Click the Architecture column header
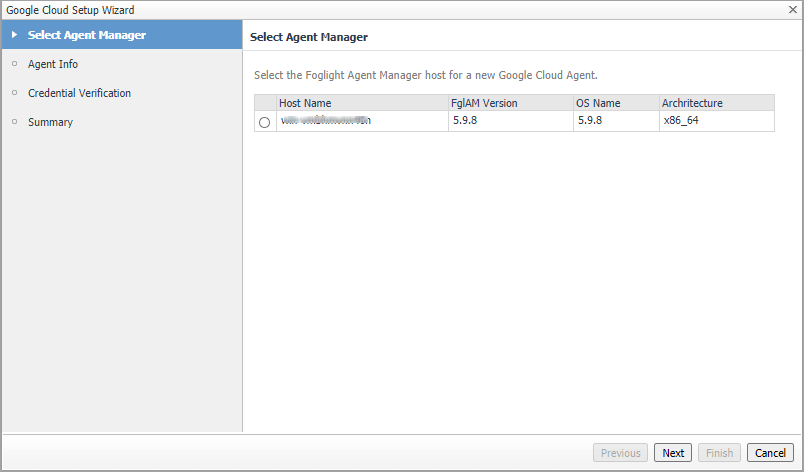The width and height of the screenshot is (804, 472). [692, 103]
